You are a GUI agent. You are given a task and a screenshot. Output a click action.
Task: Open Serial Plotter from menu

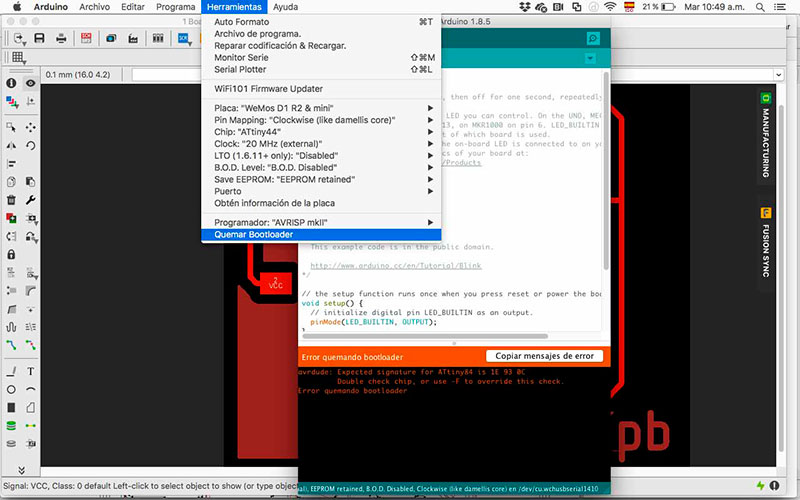(x=321, y=69)
